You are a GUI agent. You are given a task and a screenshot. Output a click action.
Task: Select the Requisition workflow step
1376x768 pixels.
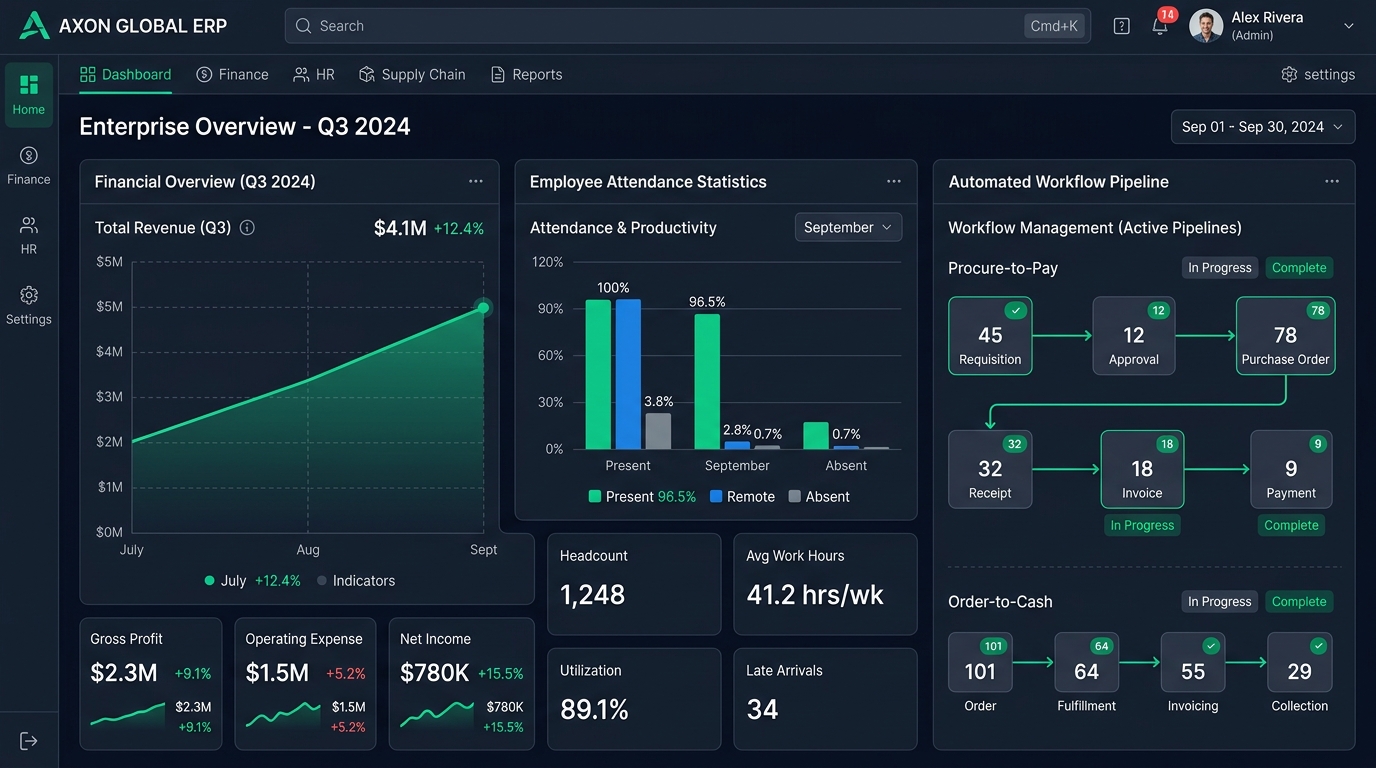990,336
